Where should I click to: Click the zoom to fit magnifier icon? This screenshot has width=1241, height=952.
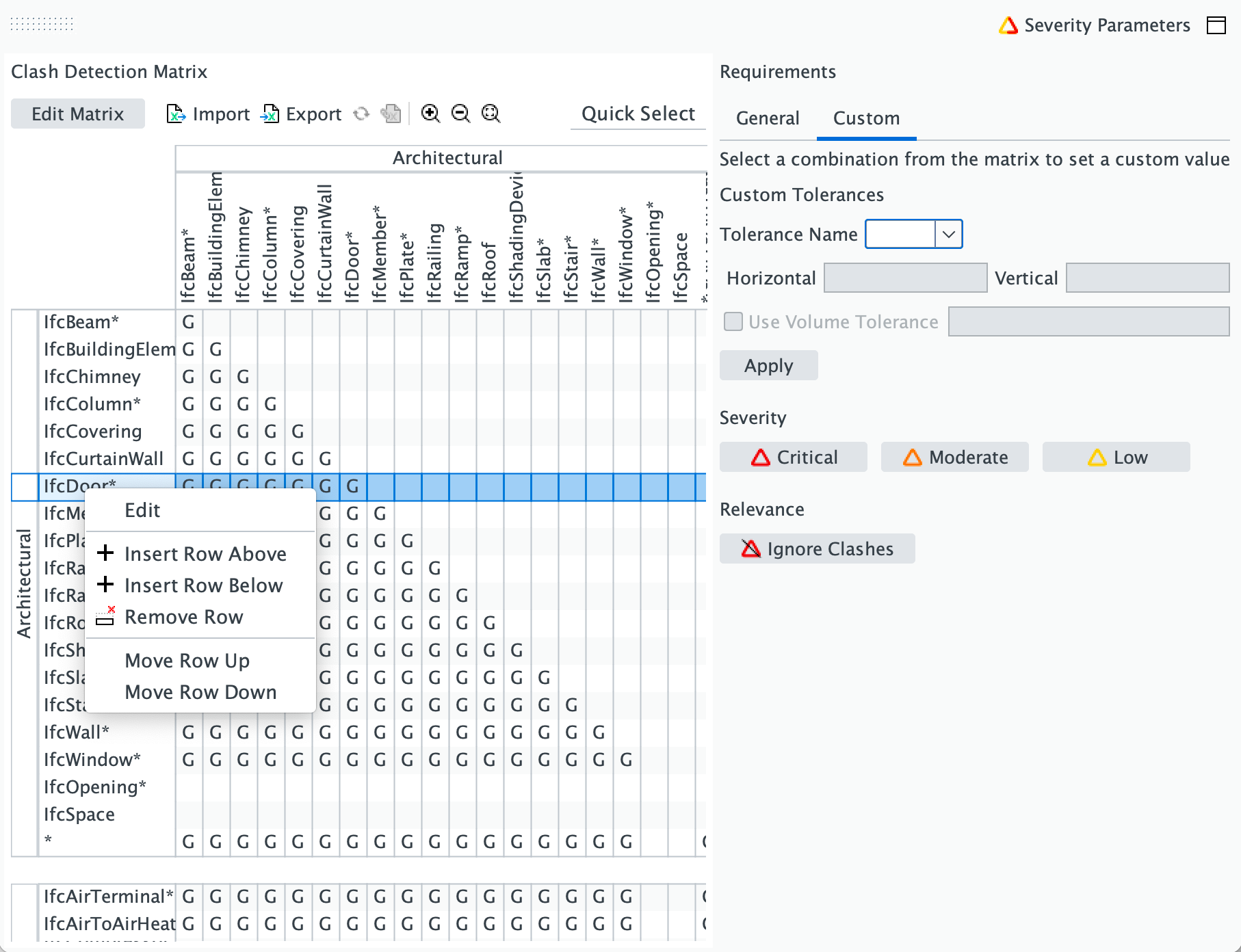point(491,114)
